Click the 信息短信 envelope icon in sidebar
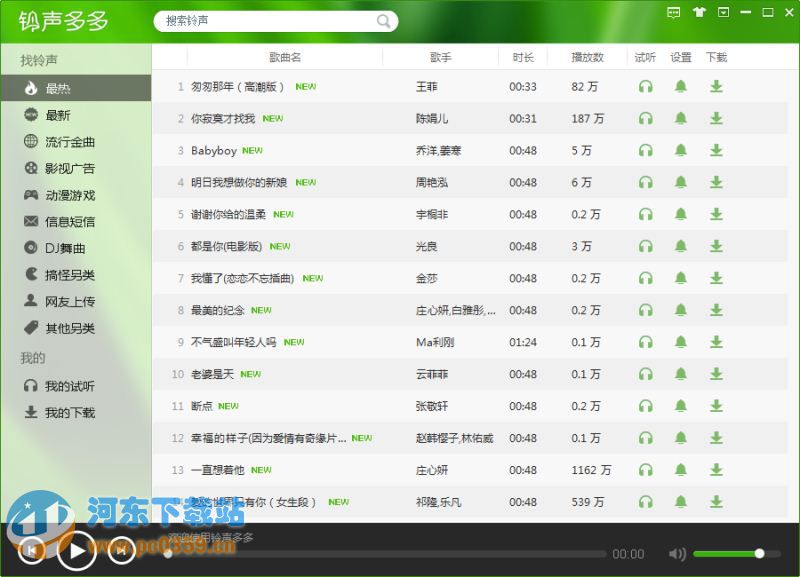 [x=33, y=221]
